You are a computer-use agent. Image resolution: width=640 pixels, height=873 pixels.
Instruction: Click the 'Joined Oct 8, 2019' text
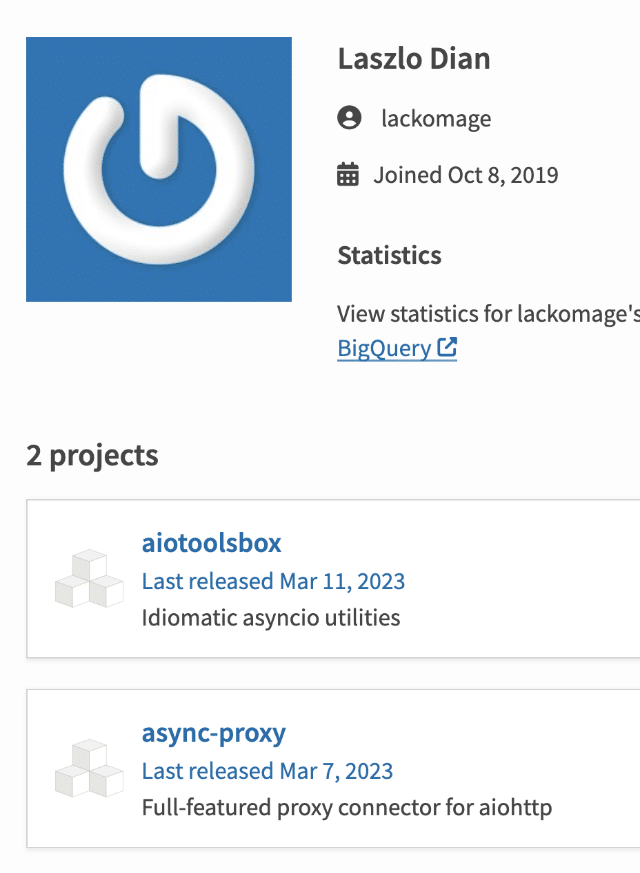pos(466,176)
